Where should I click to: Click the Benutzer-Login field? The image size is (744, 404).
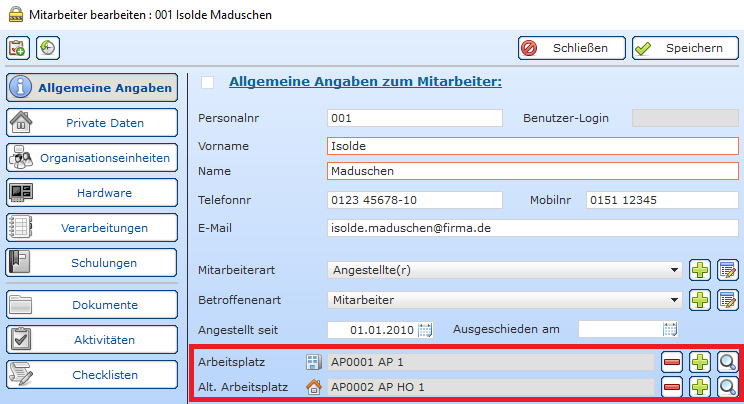(685, 118)
